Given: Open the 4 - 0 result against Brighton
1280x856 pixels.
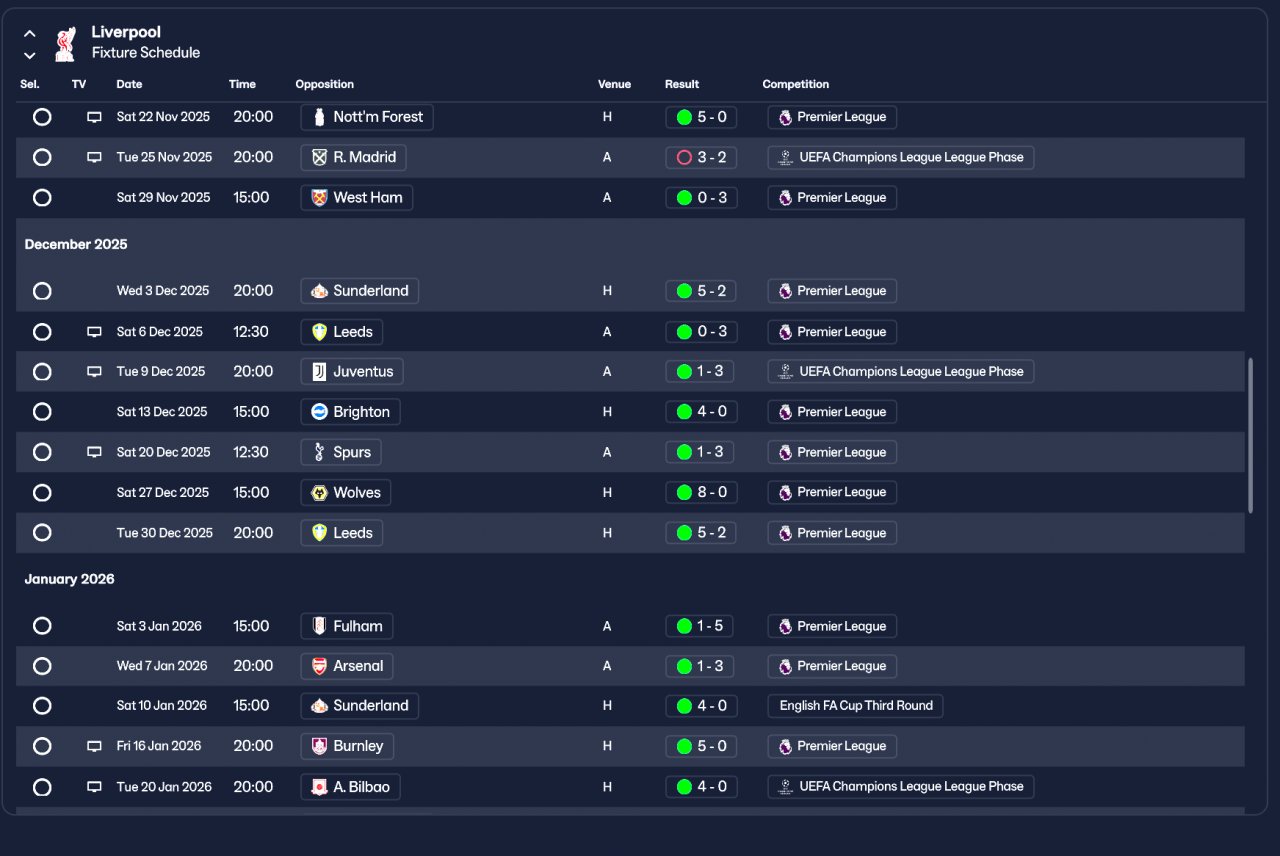Looking at the screenshot, I should 701,412.
